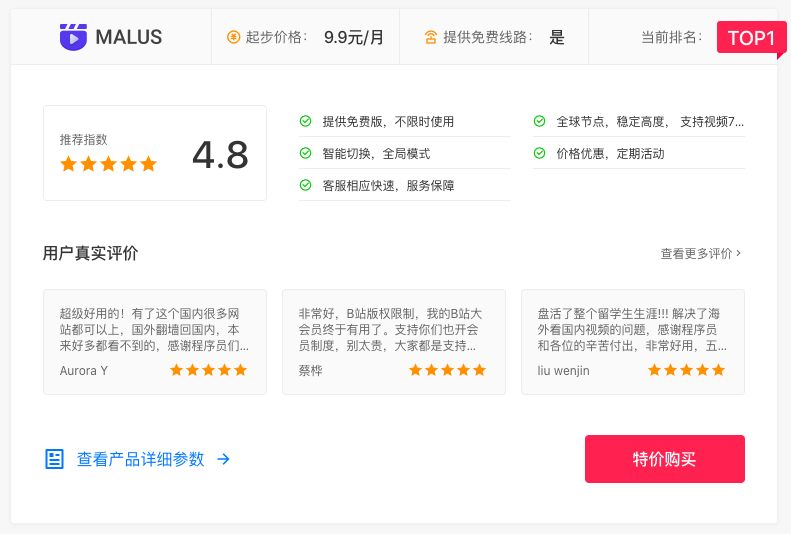Click the arrow icon after 查看产品详细参数
The image size is (791, 534).
223,459
